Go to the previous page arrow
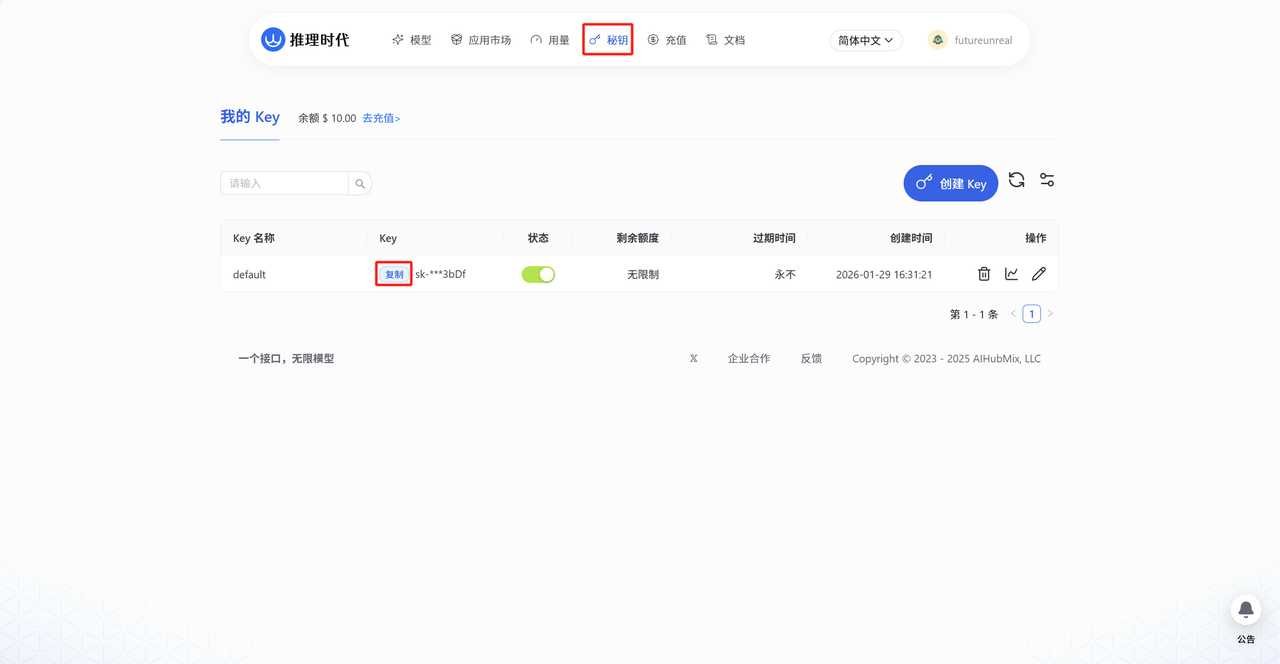The image size is (1280, 664). click(x=1013, y=314)
